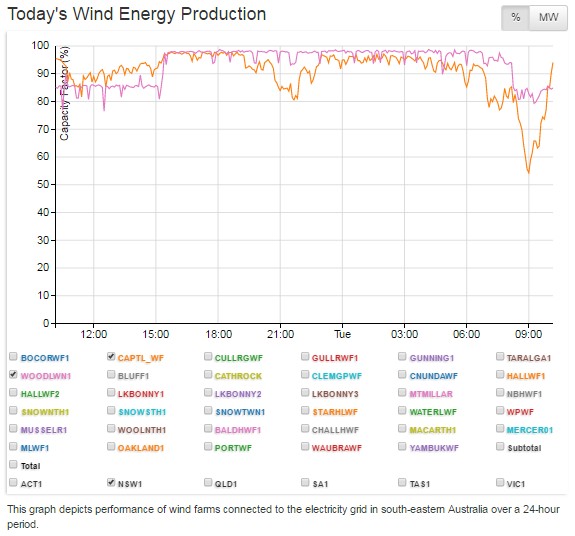Click the 'Today's Wind Energy Production' heading

point(137,14)
